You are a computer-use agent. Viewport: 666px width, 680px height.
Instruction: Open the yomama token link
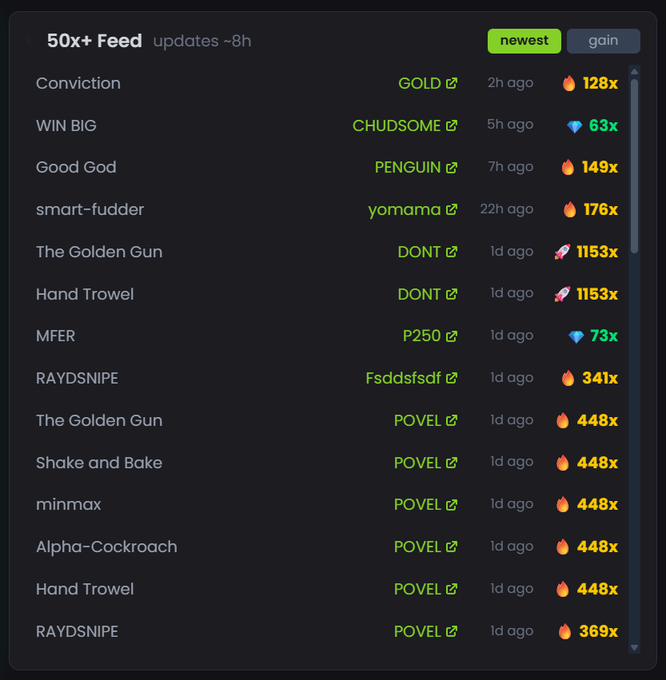(x=404, y=210)
